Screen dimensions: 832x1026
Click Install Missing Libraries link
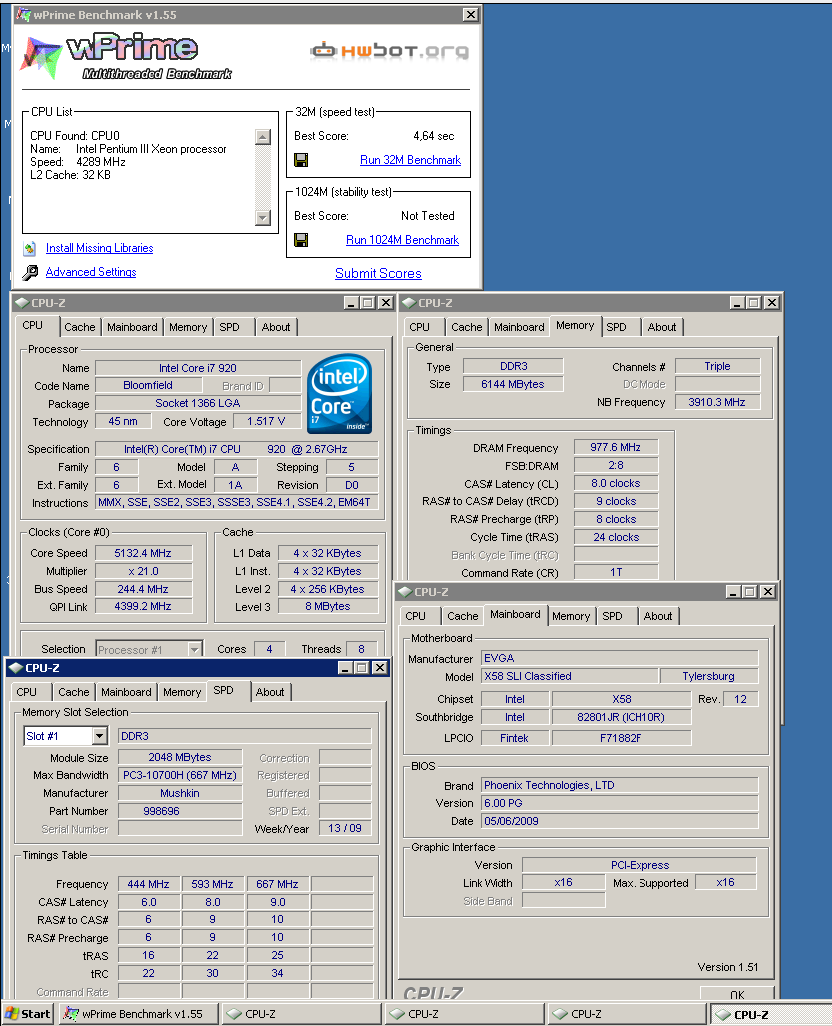click(x=99, y=248)
